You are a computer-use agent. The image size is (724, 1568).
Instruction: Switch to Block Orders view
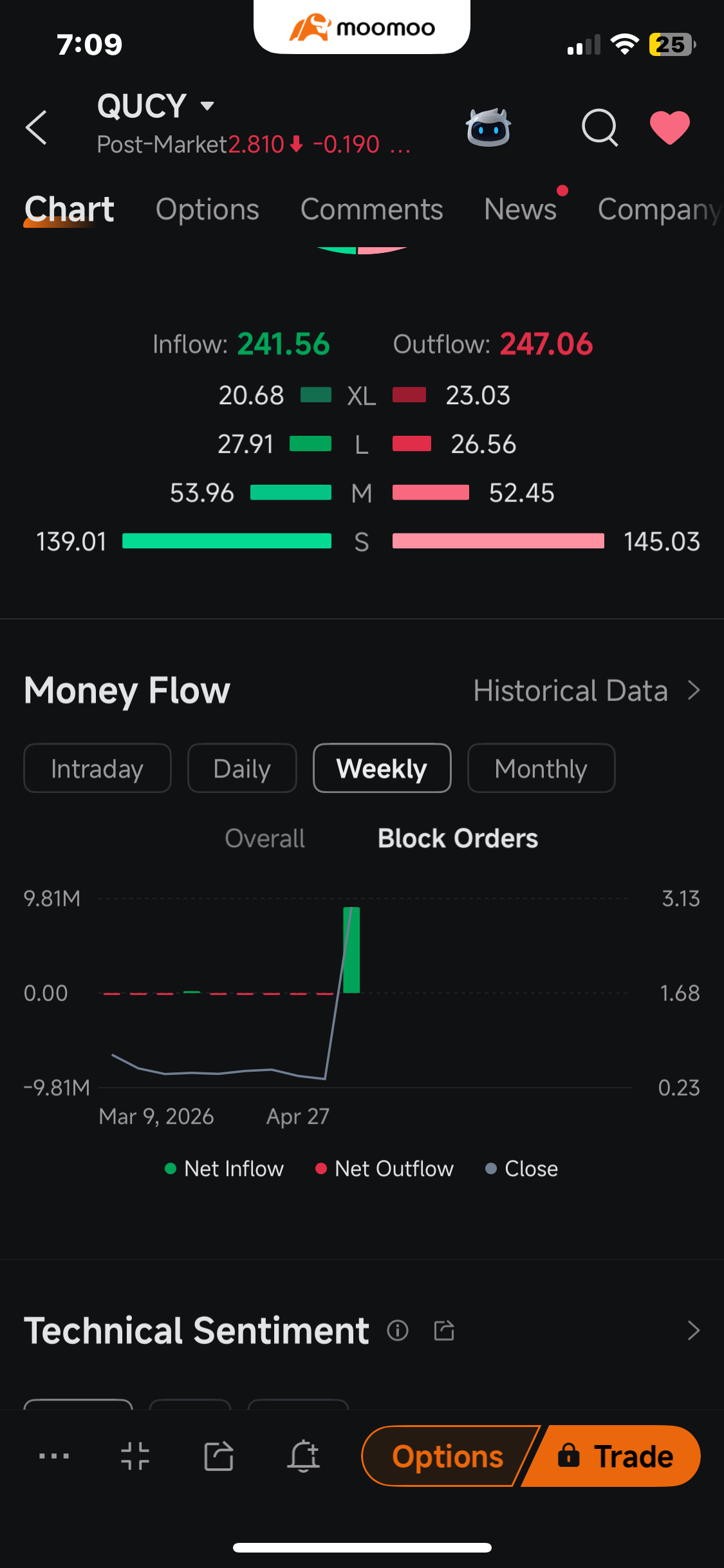(458, 839)
